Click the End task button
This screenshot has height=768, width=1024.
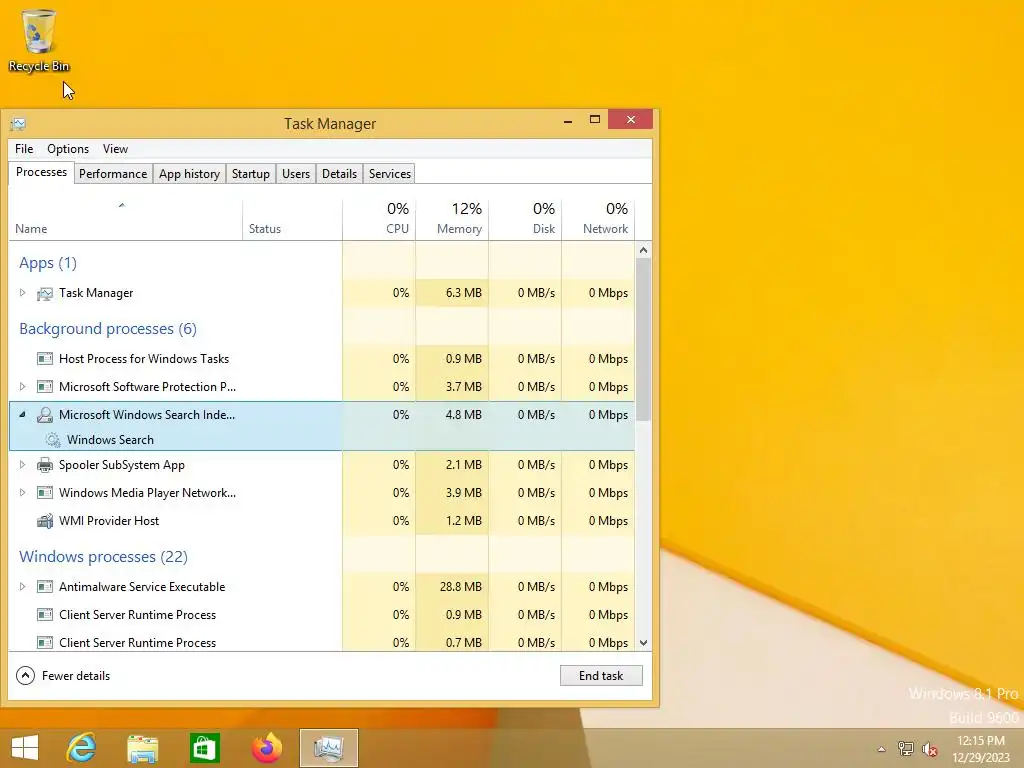point(601,676)
